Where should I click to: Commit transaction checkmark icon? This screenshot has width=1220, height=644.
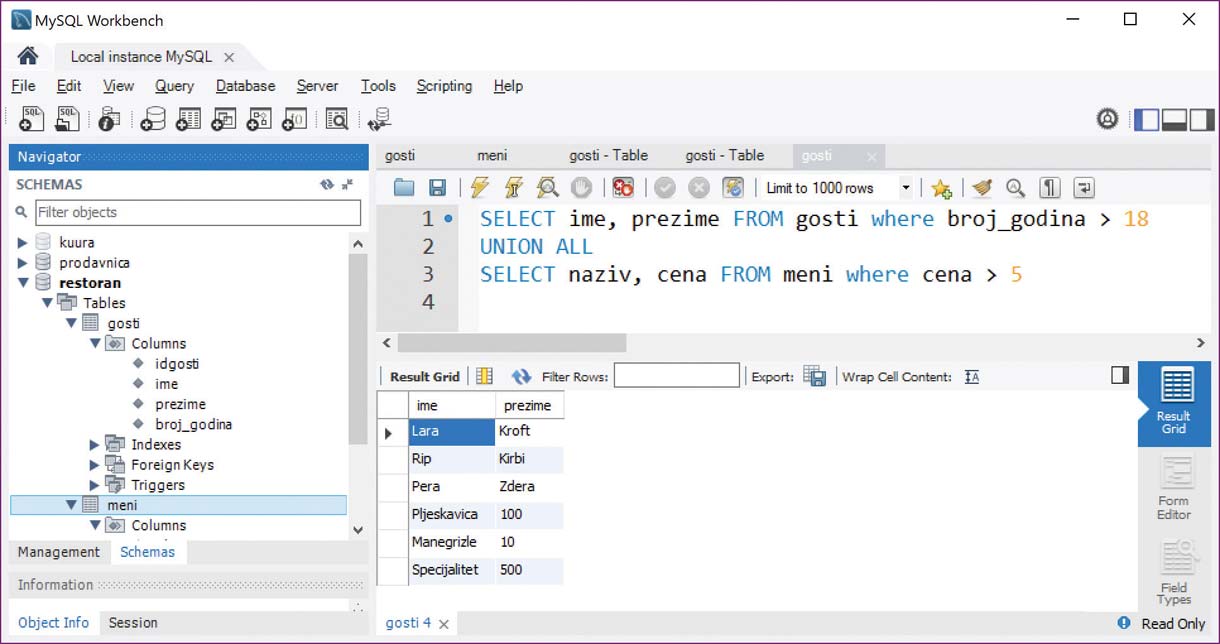tap(665, 188)
